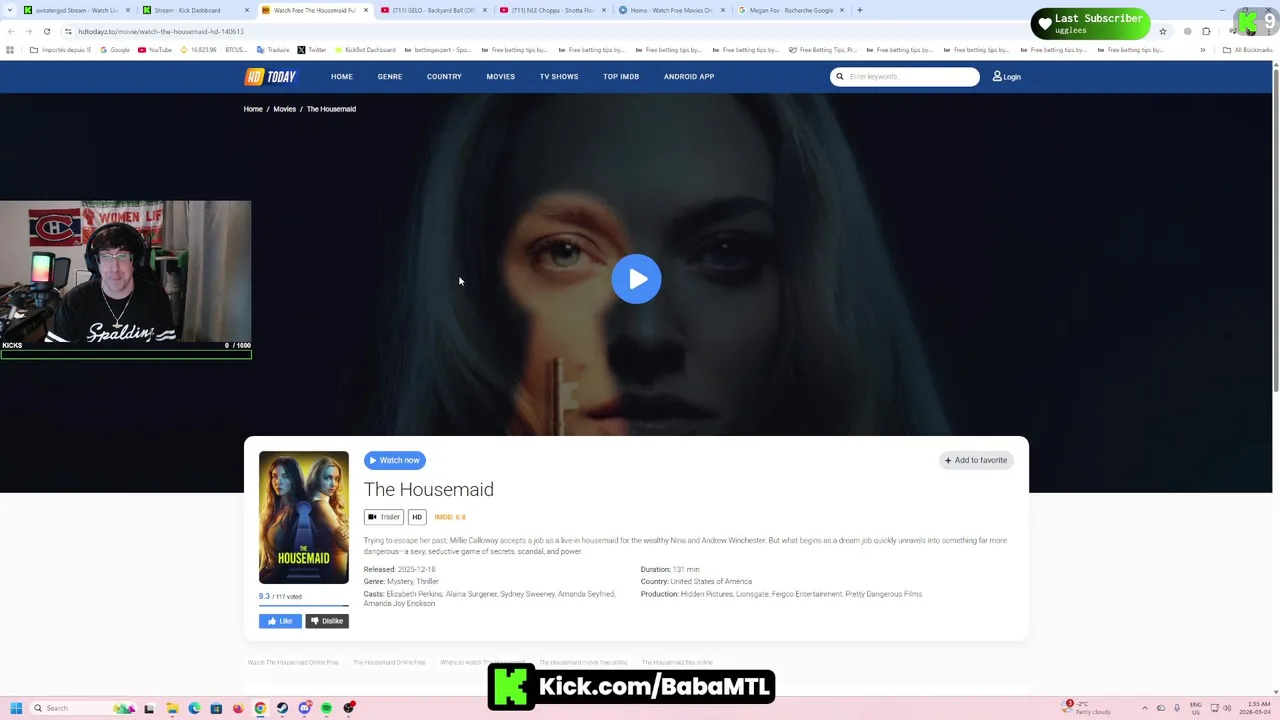Screen dimensions: 1280x720
Task: Go to TV SHOWS section
Action: (559, 77)
